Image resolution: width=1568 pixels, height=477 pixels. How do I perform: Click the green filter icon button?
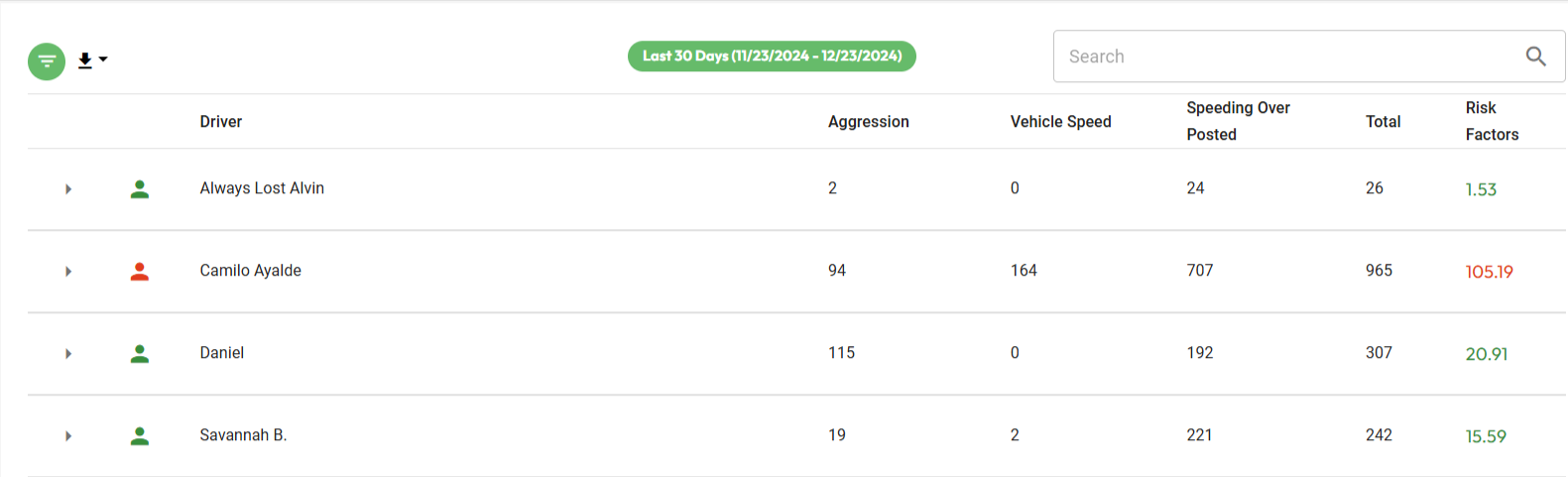(x=47, y=61)
